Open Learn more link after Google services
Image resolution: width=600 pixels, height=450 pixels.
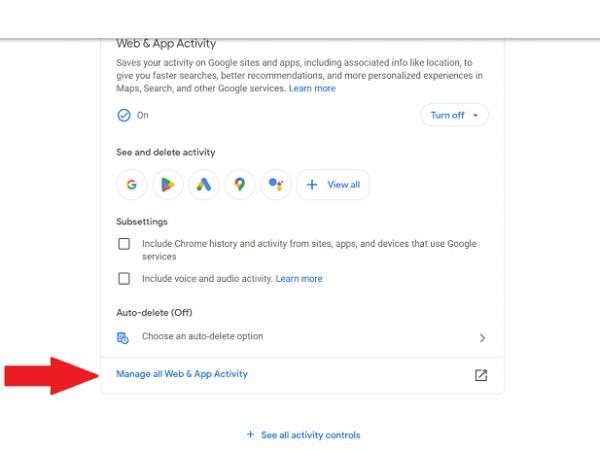(312, 88)
